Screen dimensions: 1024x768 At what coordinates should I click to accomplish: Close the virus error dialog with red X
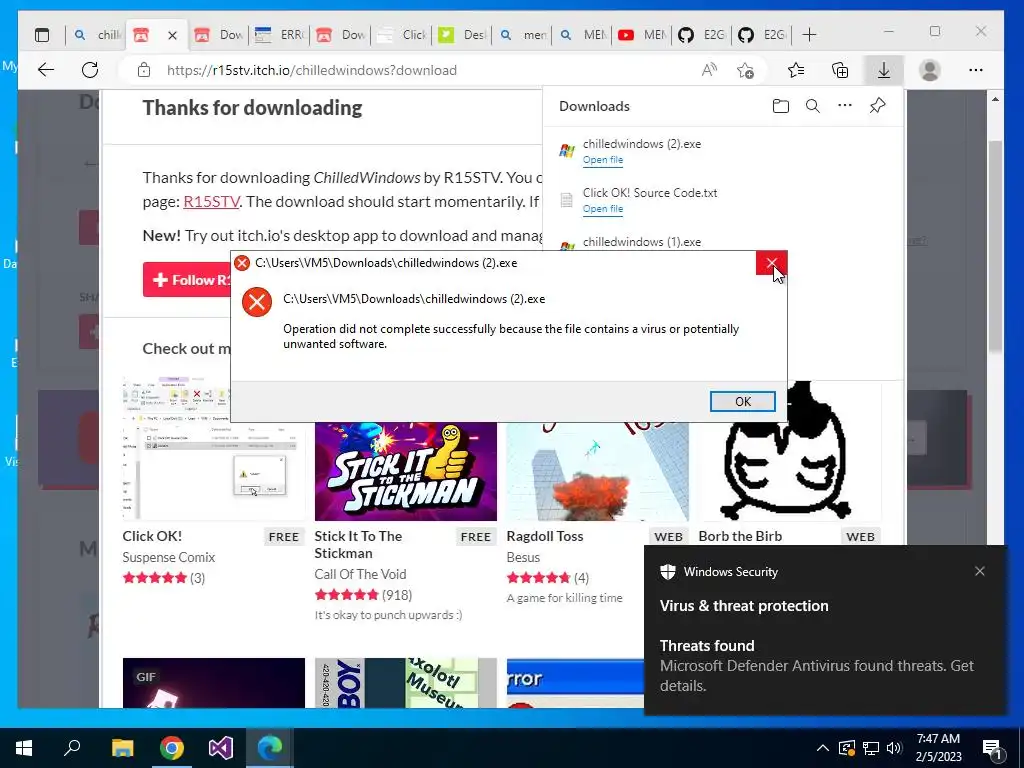tap(771, 263)
